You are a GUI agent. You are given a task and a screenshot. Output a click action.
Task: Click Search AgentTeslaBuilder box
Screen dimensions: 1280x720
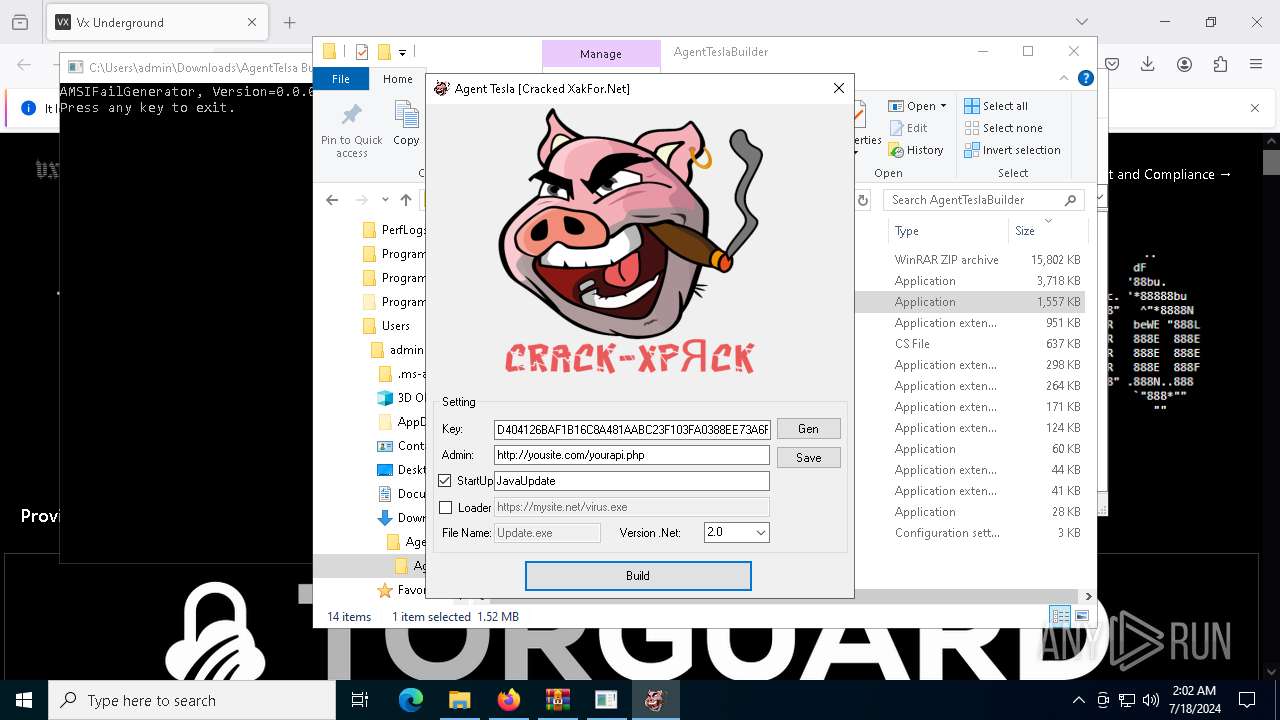(983, 200)
